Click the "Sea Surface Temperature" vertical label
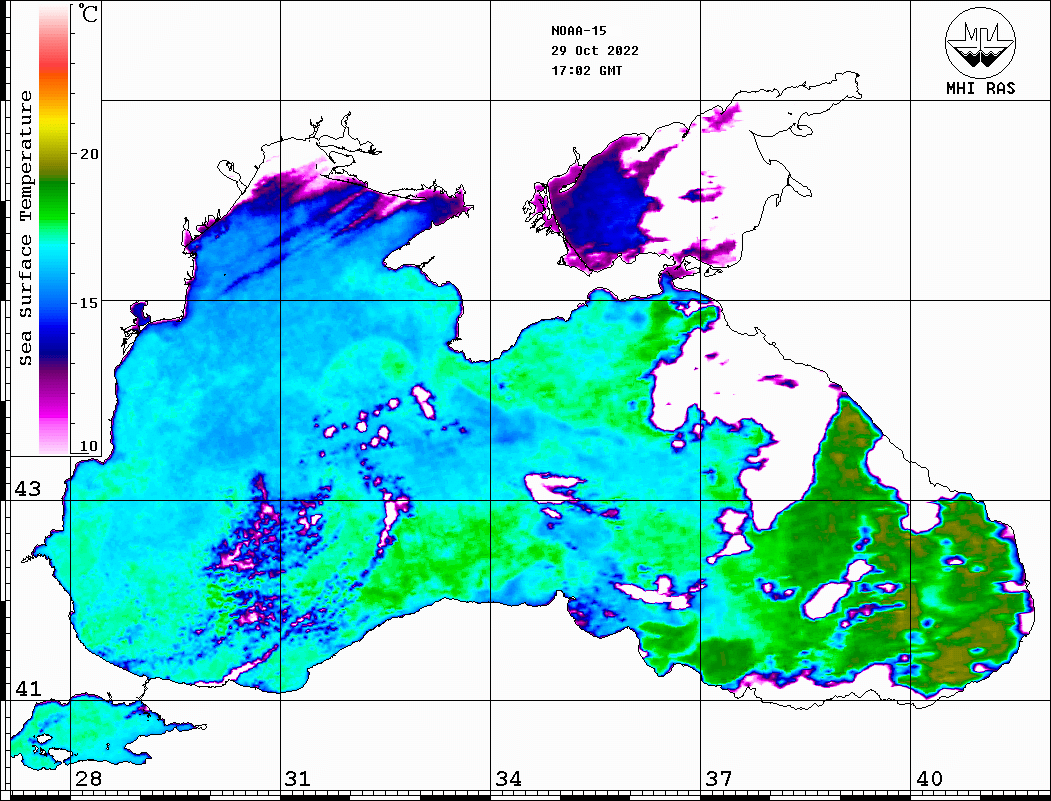This screenshot has height=801, width=1051. (x=25, y=228)
